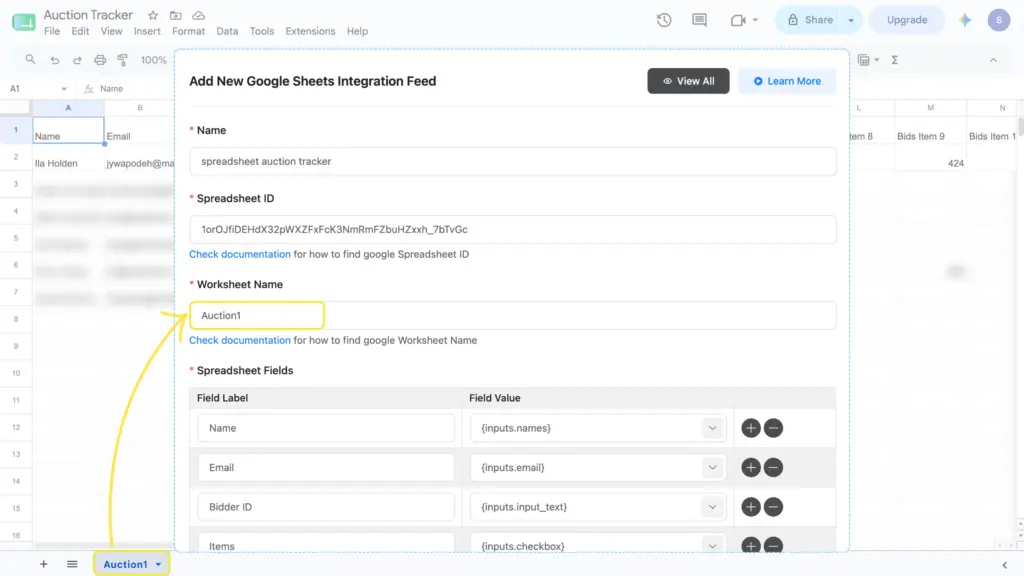Open the Edit menu
The image size is (1024, 576).
pyautogui.click(x=80, y=31)
